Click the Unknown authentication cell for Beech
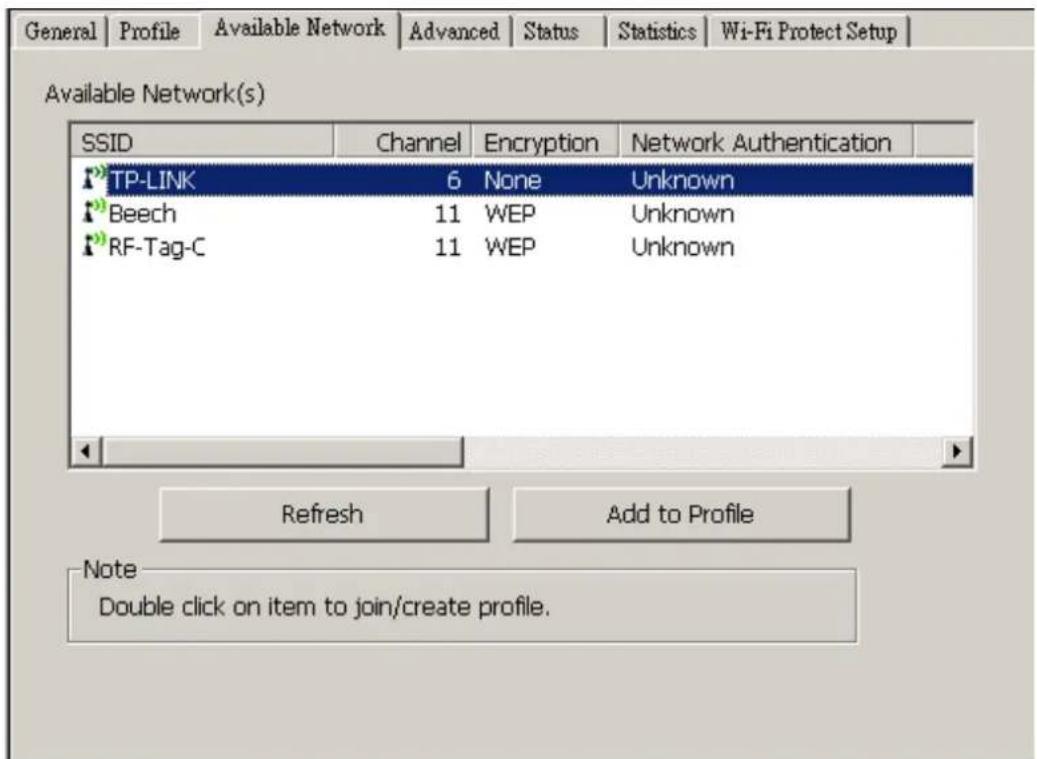The height and width of the screenshot is (759, 1037). [683, 214]
